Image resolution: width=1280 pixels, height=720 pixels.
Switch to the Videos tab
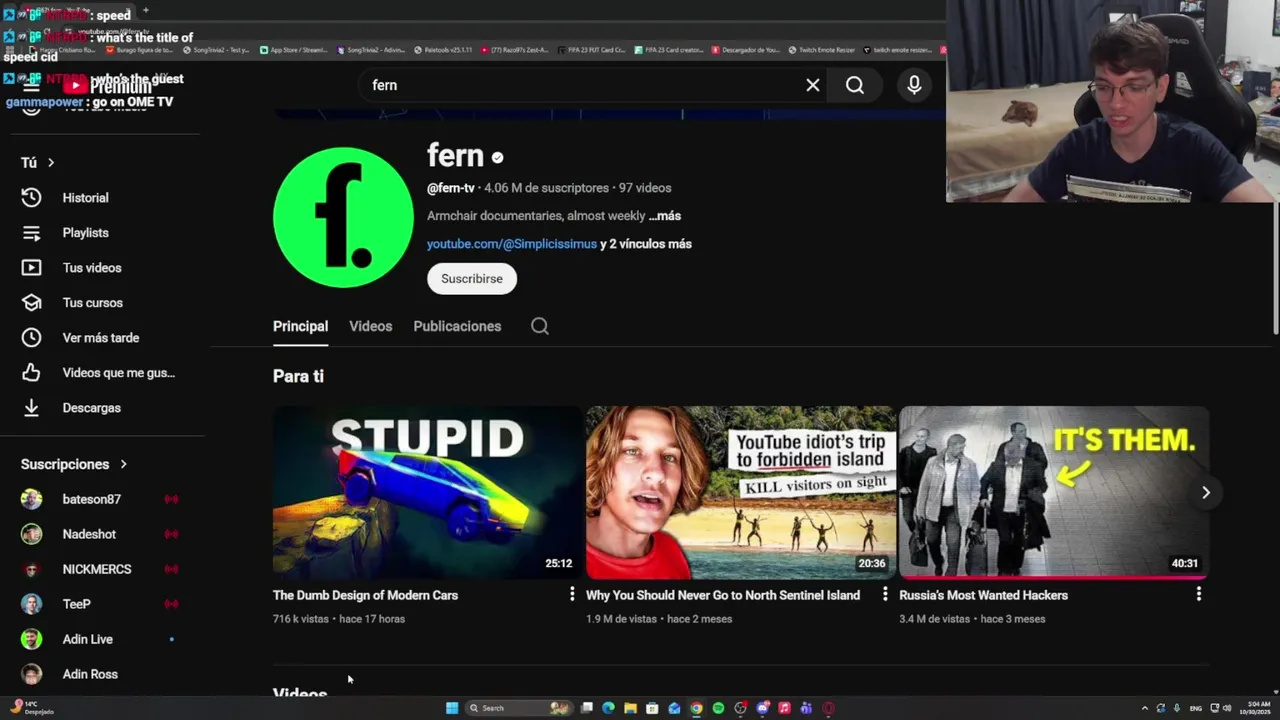pyautogui.click(x=370, y=326)
